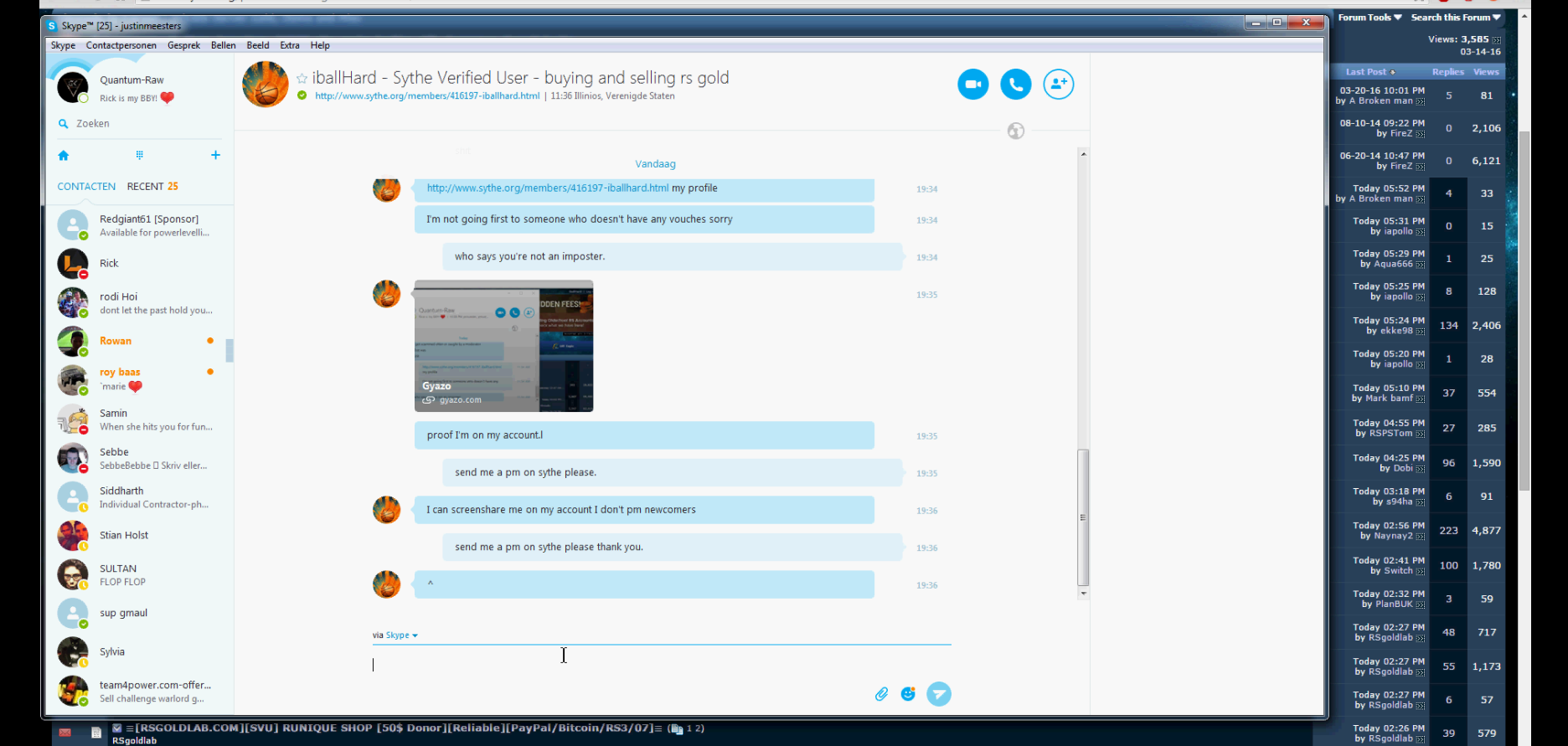This screenshot has width=1568, height=746.
Task: Open iballHard's profile avatar in header
Action: tap(266, 84)
